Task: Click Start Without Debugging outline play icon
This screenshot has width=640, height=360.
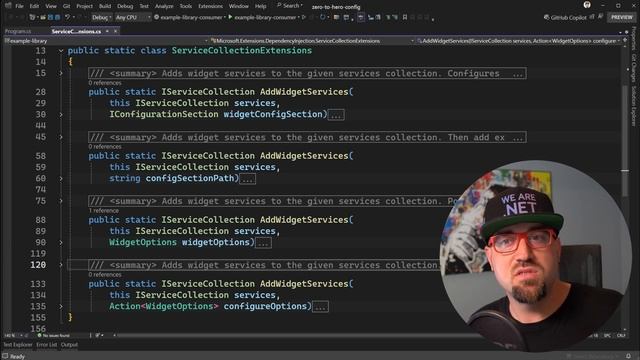Action: [x=304, y=17]
